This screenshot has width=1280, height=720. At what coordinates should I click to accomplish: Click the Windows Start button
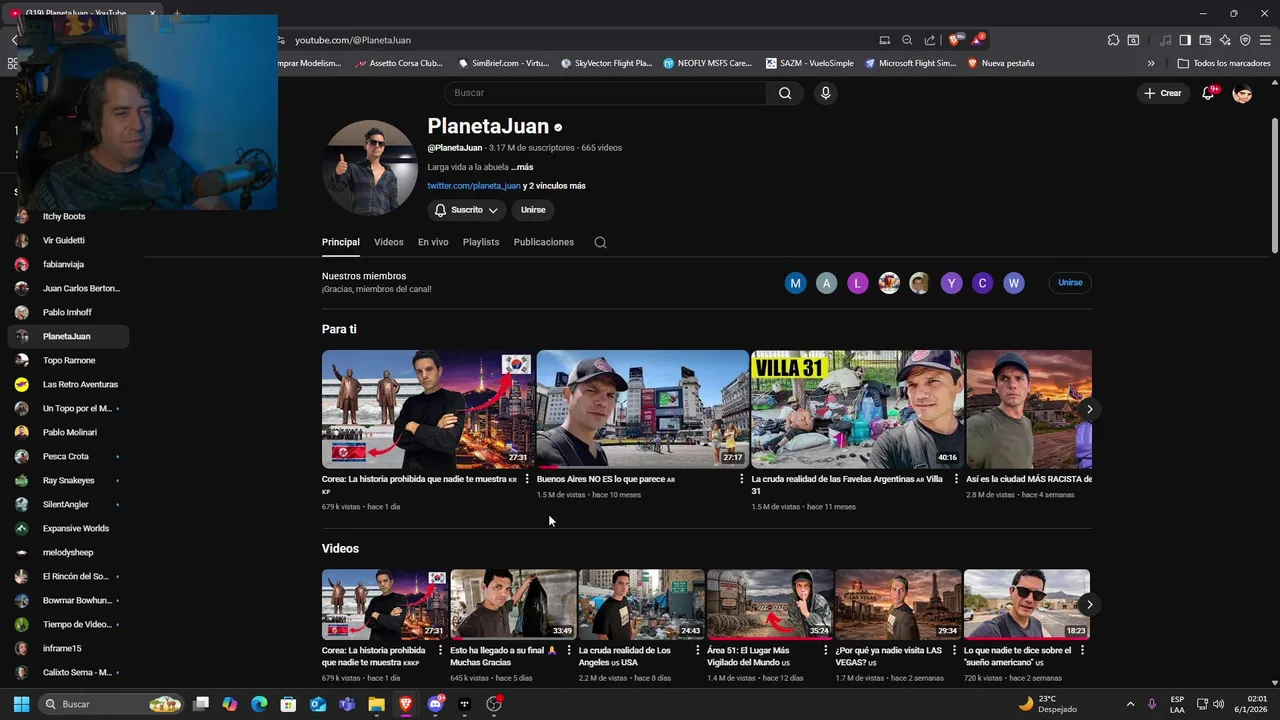21,704
